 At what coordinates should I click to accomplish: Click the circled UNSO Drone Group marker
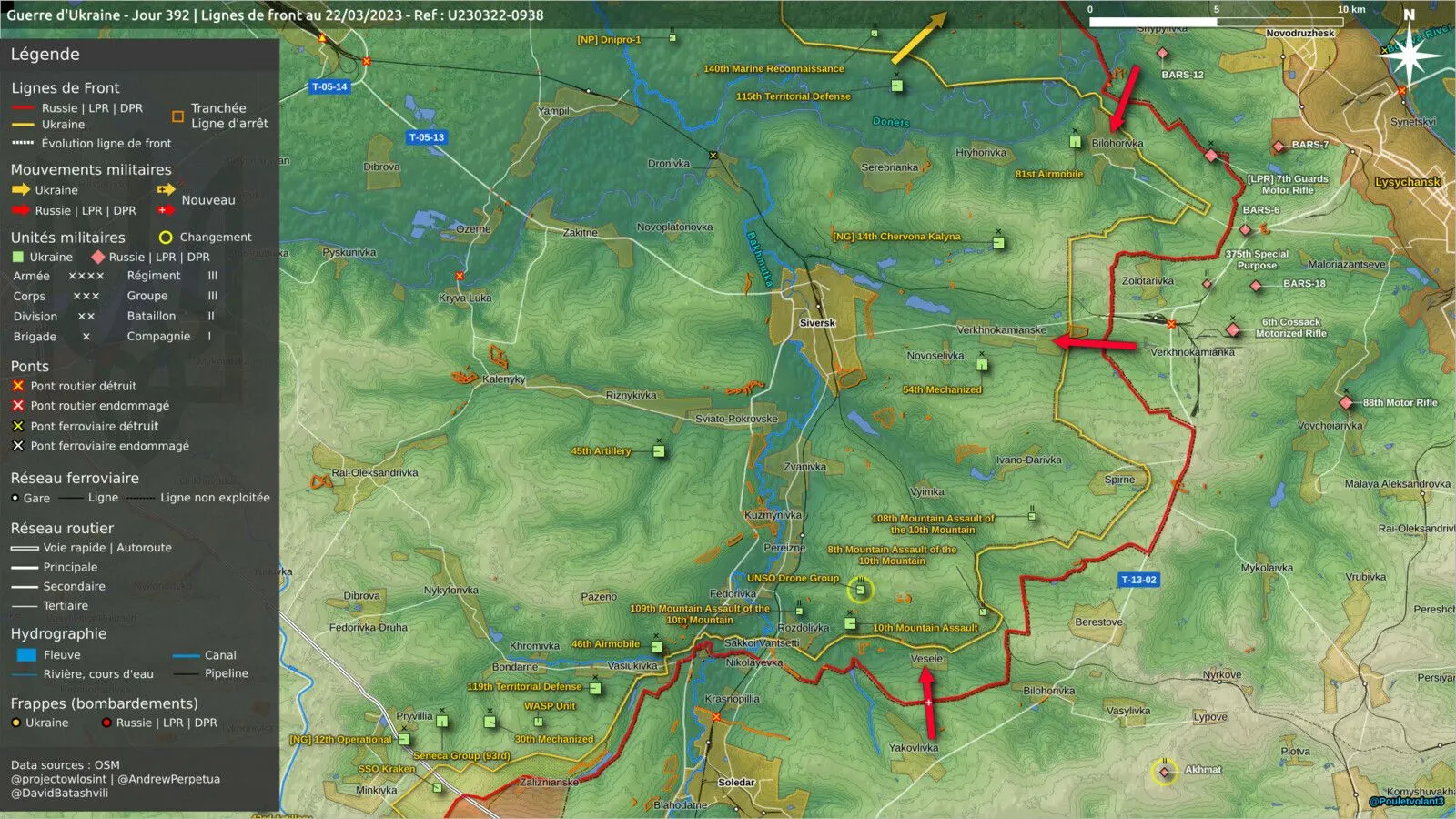[860, 590]
